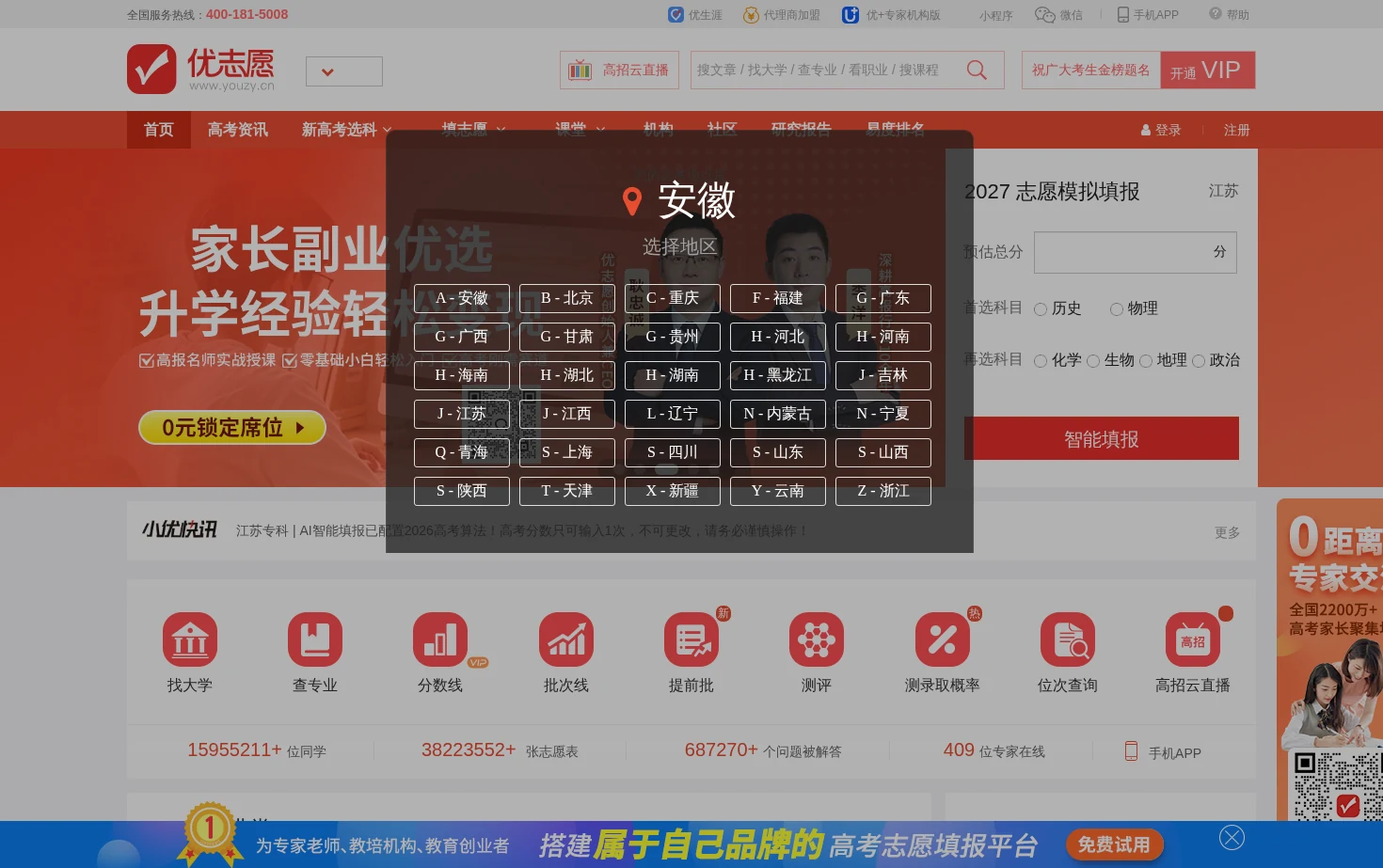Click 0元锁定席位 button

pyautogui.click(x=232, y=428)
